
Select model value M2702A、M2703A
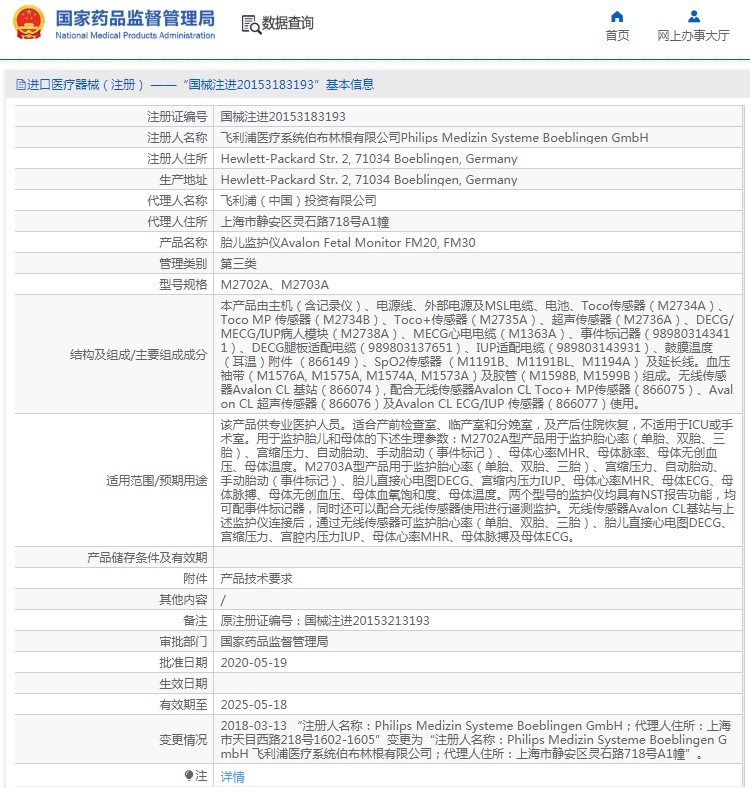(274, 285)
